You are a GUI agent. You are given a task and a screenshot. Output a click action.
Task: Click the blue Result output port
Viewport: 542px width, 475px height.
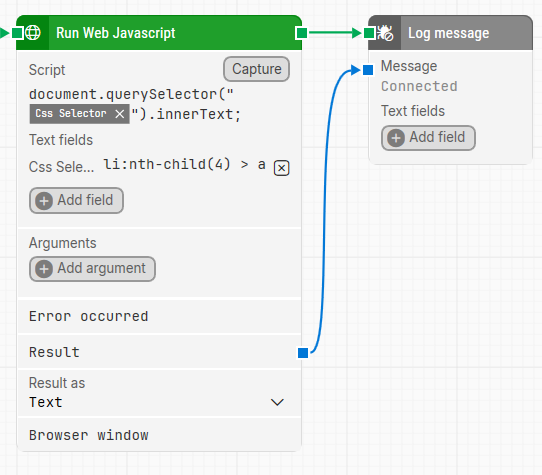click(303, 353)
